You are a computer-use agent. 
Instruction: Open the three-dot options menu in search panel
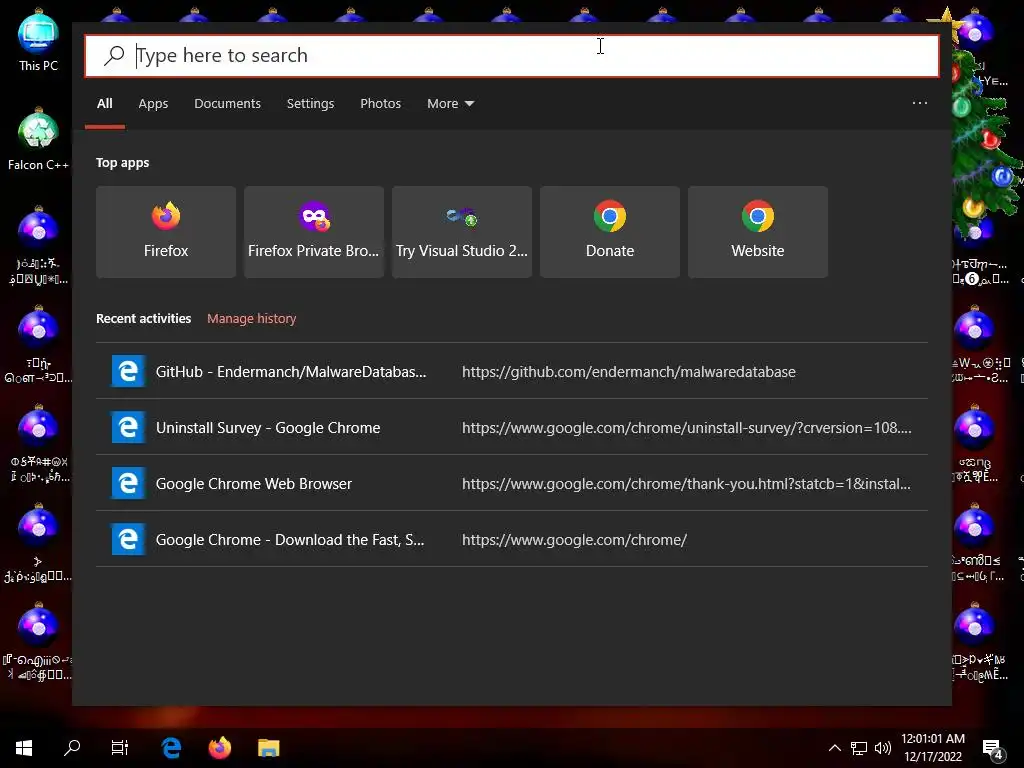920,103
